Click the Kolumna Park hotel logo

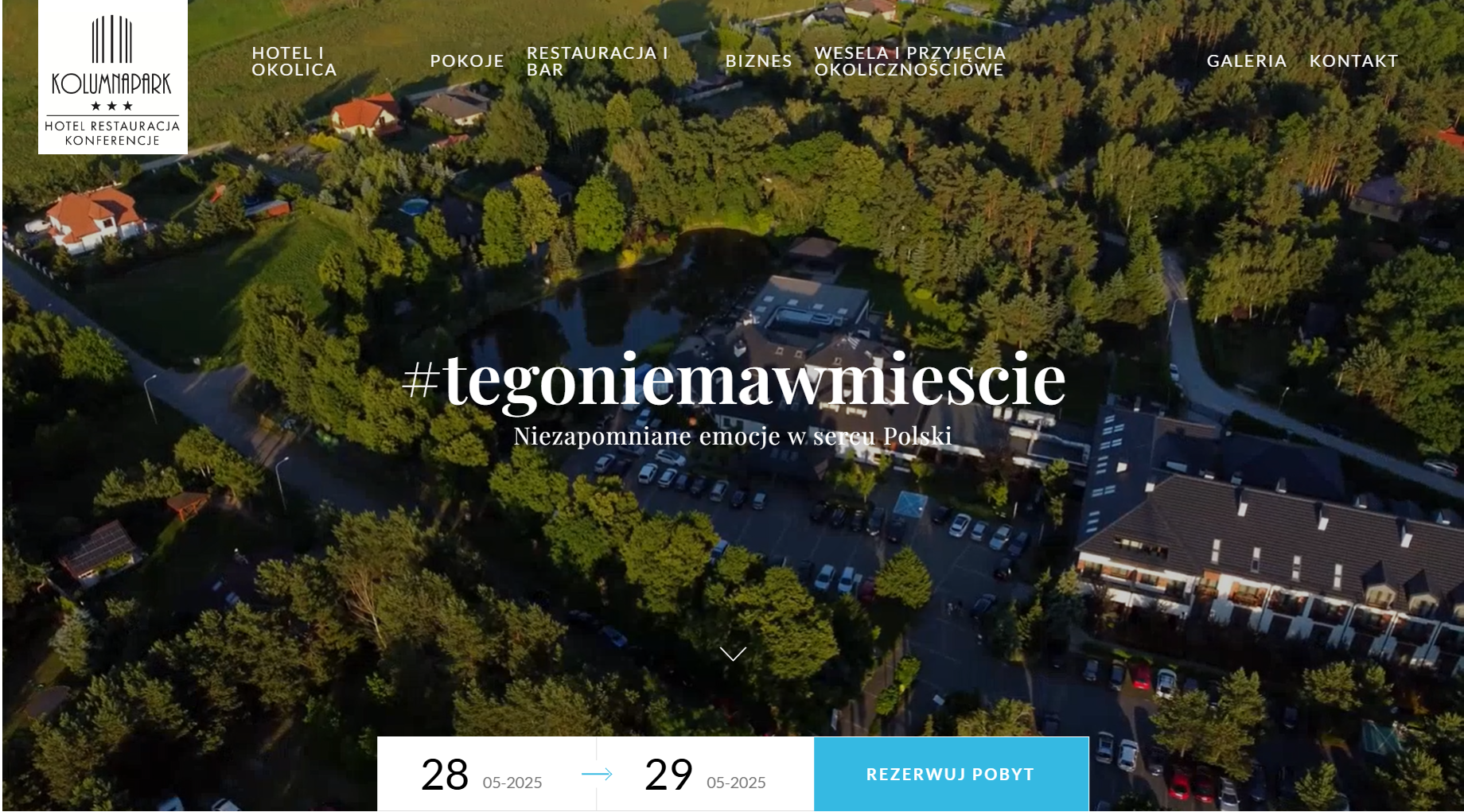click(112, 77)
